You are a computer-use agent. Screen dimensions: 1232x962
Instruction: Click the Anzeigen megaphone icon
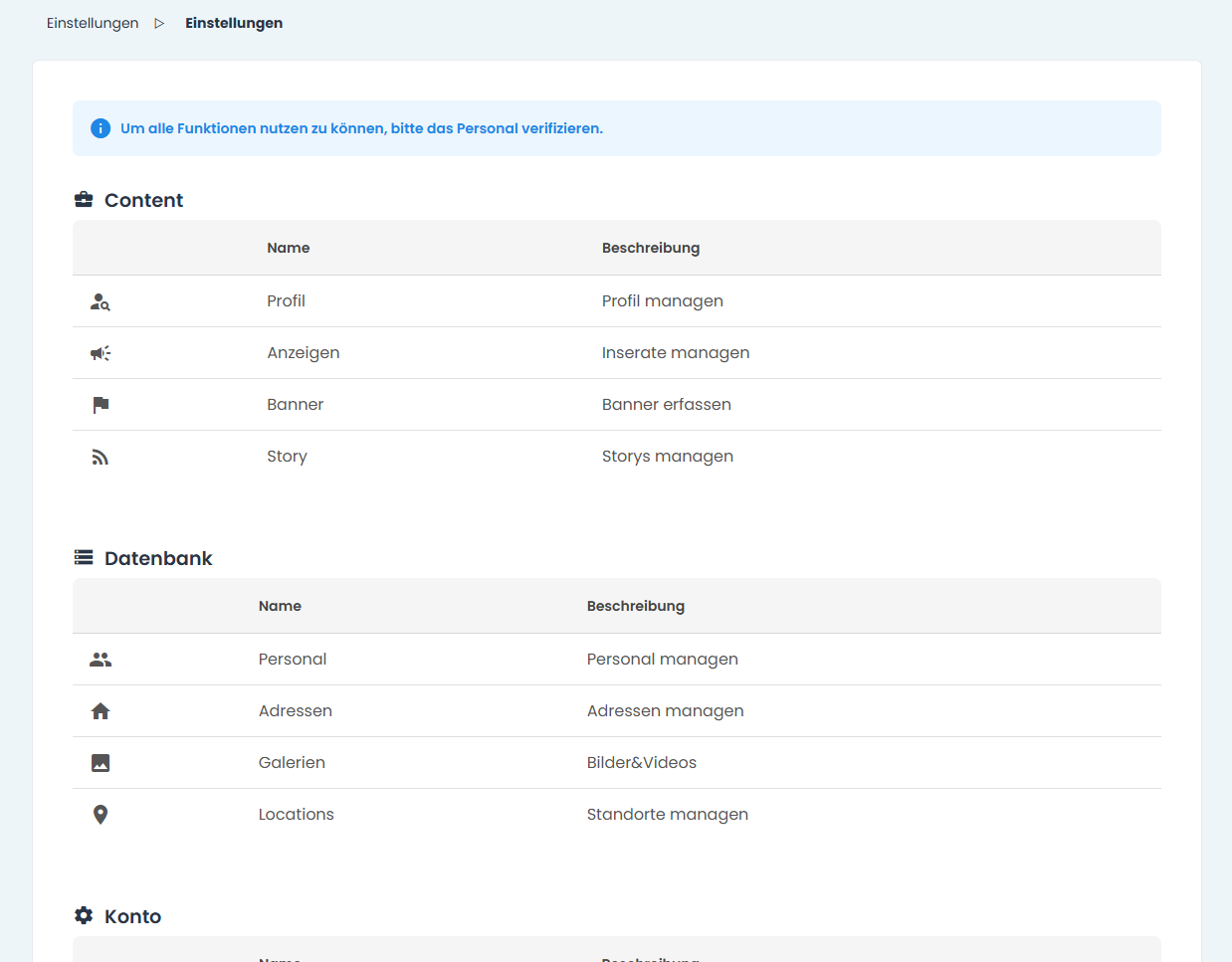101,353
